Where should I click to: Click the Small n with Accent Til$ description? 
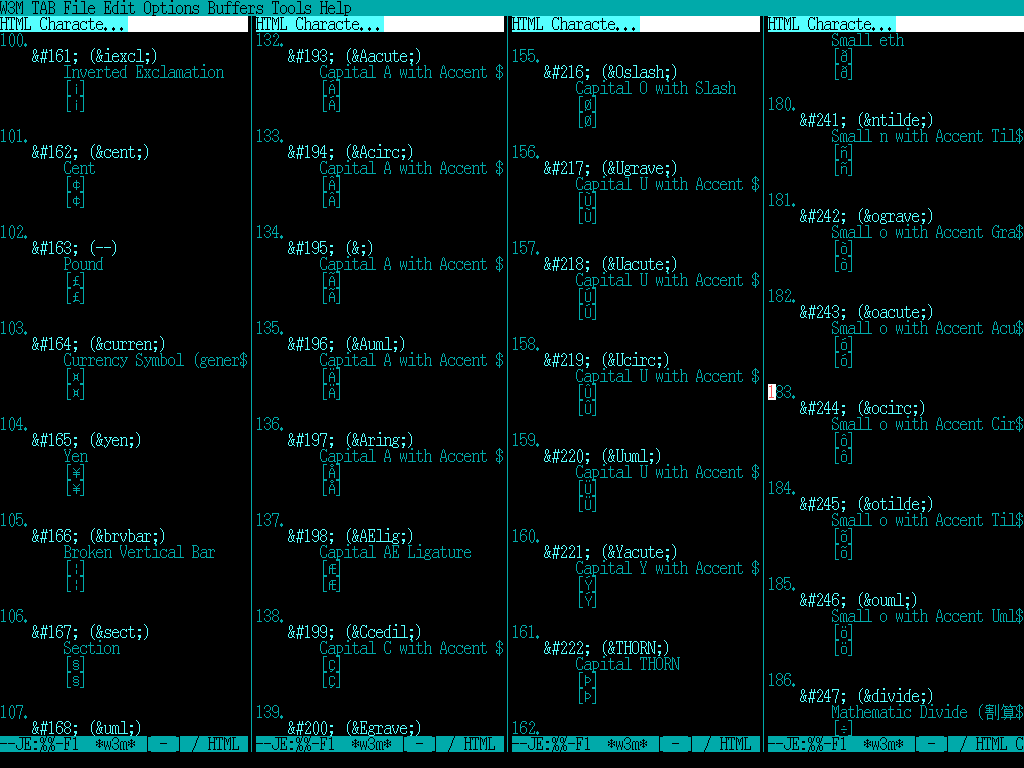[927, 136]
